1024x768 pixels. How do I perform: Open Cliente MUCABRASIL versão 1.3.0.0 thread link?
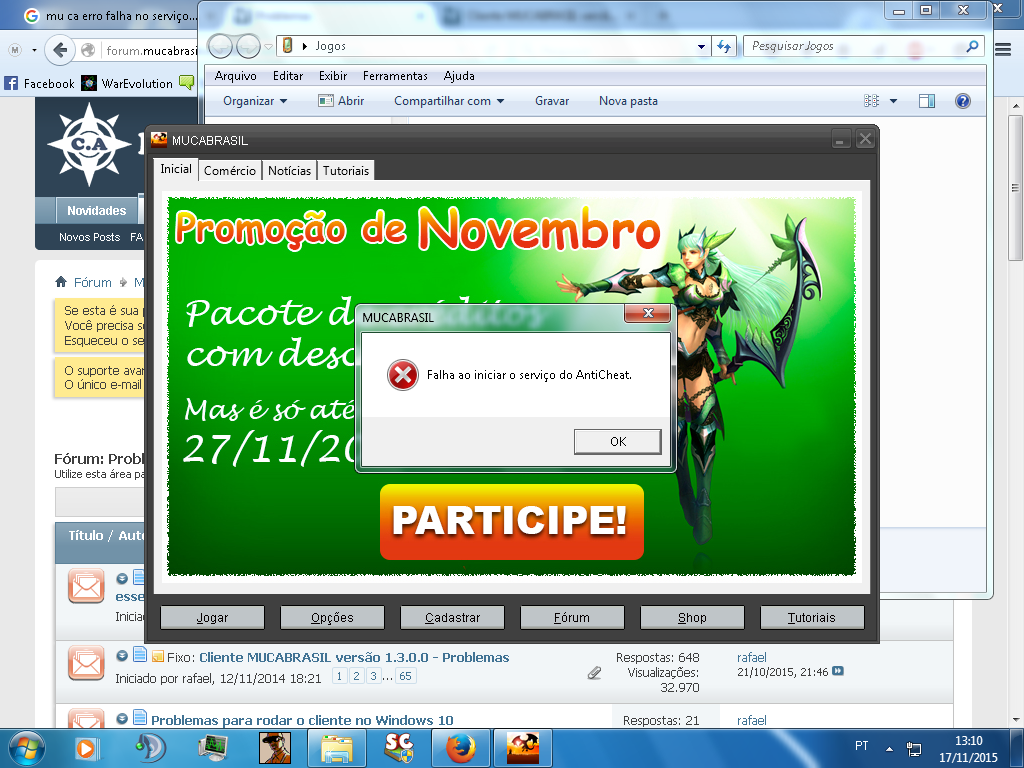[x=354, y=657]
